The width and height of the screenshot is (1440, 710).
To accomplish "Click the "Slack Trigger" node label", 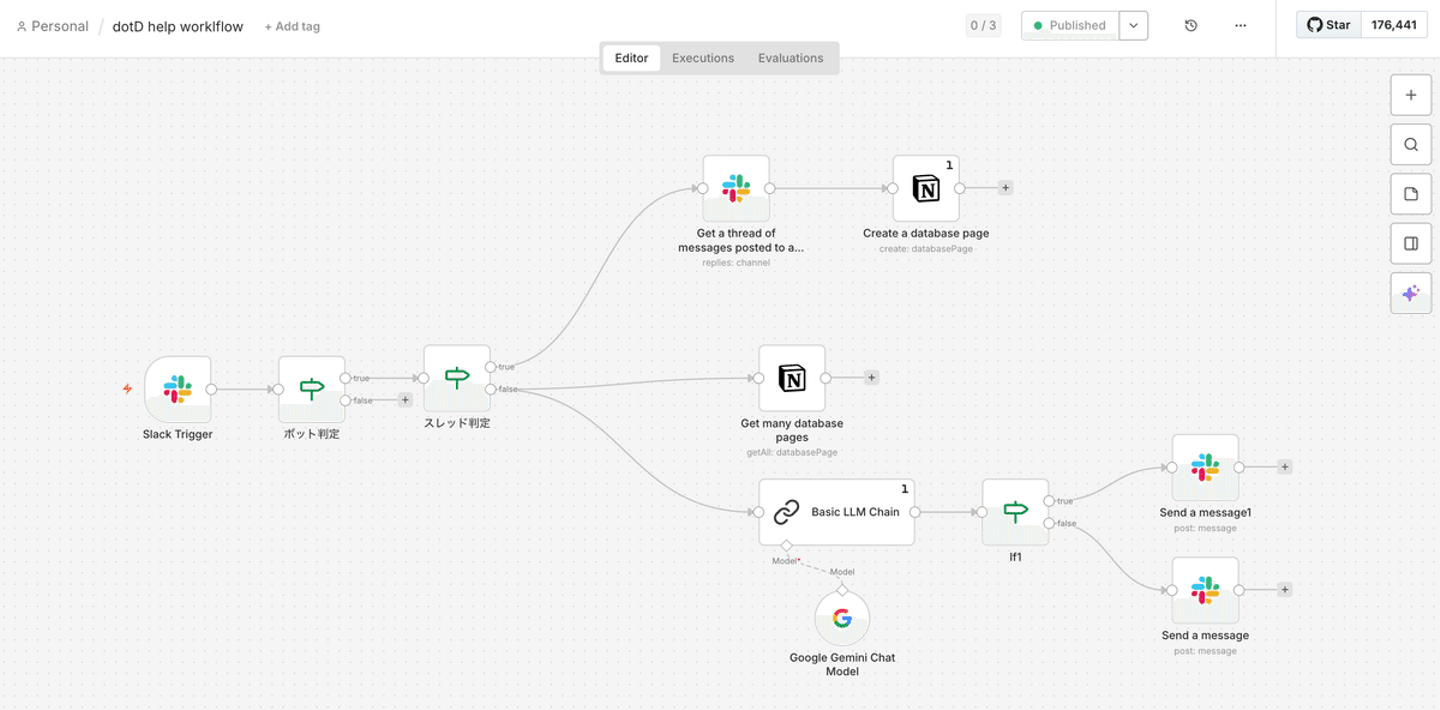I will 178,435.
